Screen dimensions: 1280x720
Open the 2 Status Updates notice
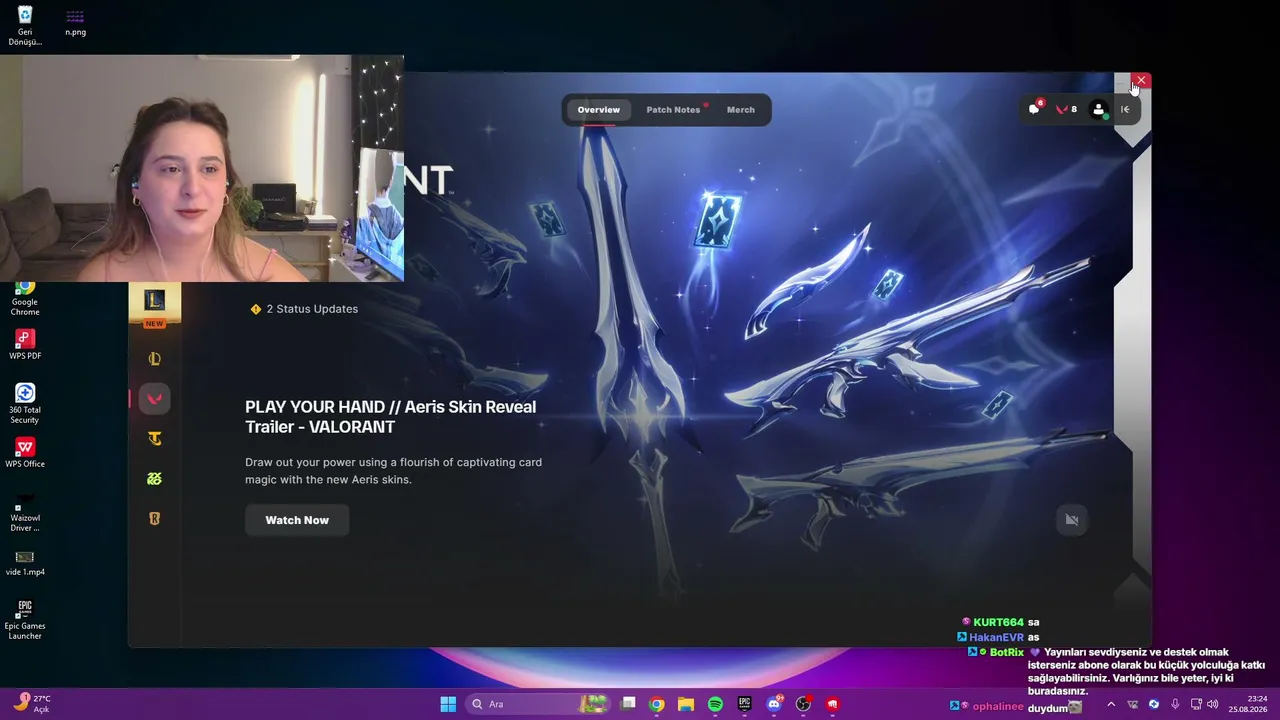pyautogui.click(x=304, y=309)
